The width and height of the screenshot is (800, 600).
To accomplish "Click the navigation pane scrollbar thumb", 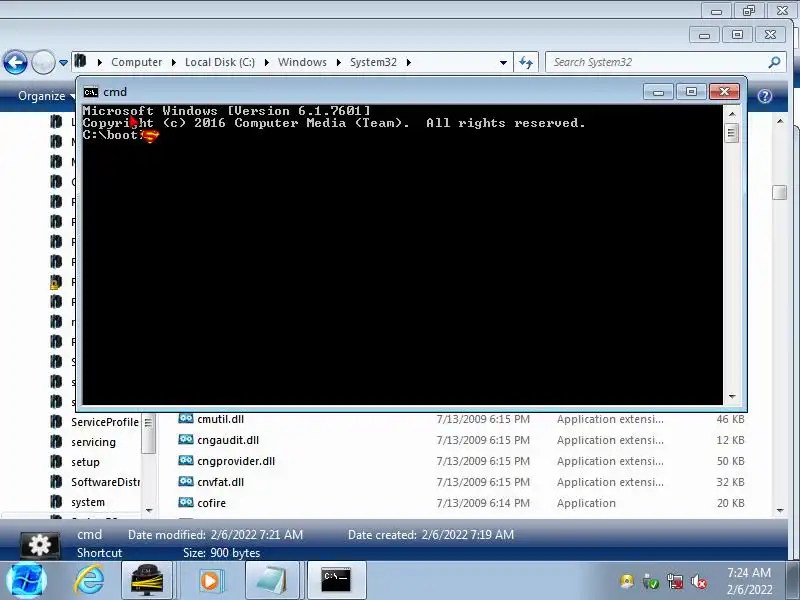I will click(x=148, y=434).
